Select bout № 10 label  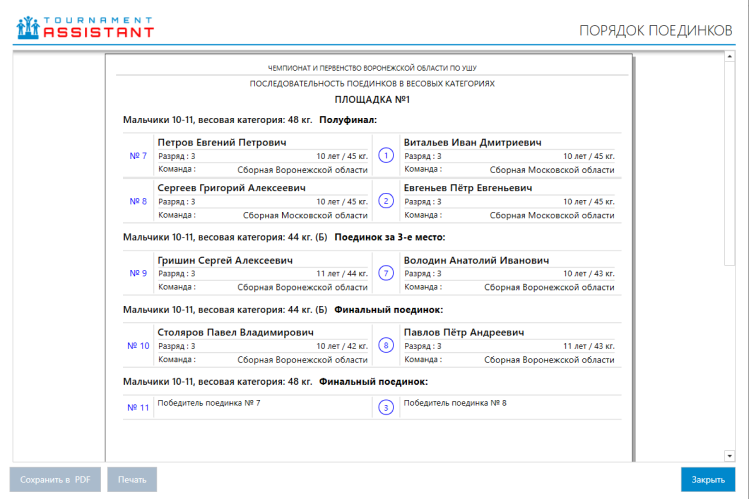(138, 346)
